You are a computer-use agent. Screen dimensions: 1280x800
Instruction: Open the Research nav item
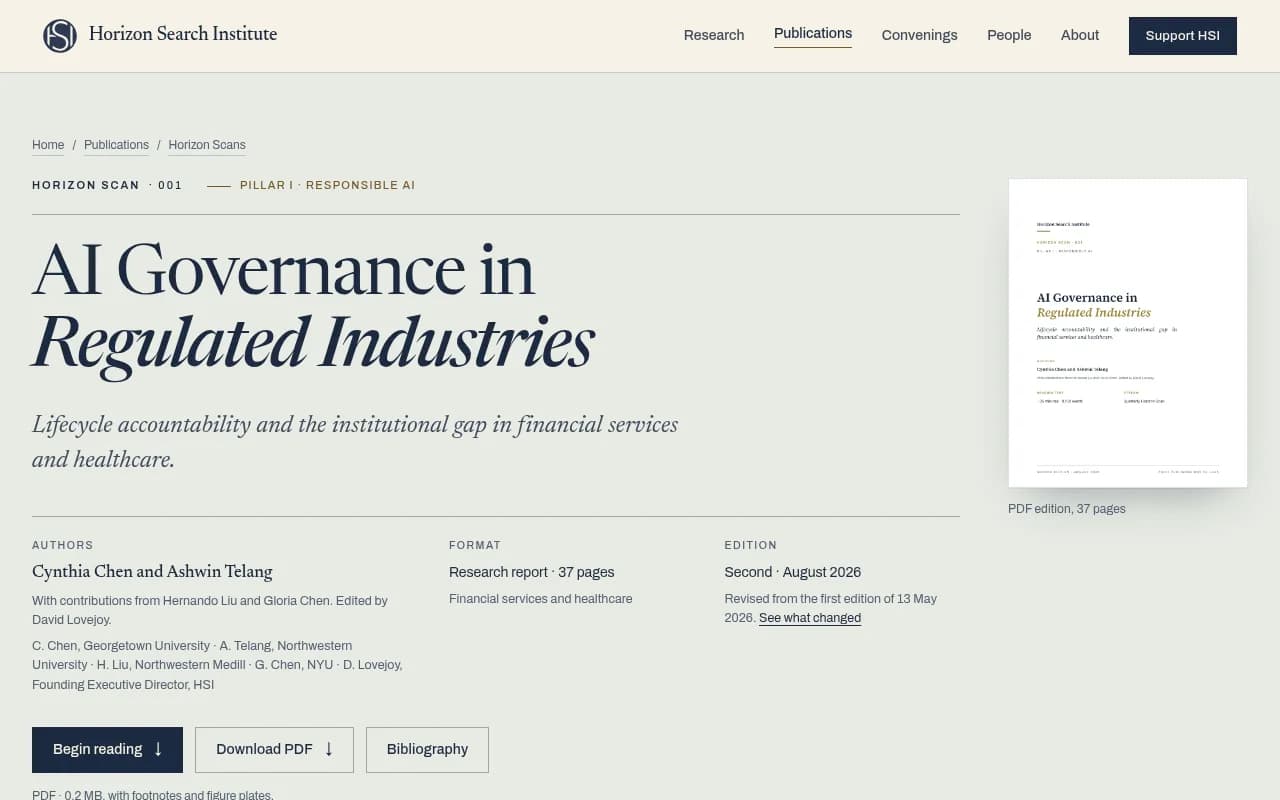click(714, 35)
